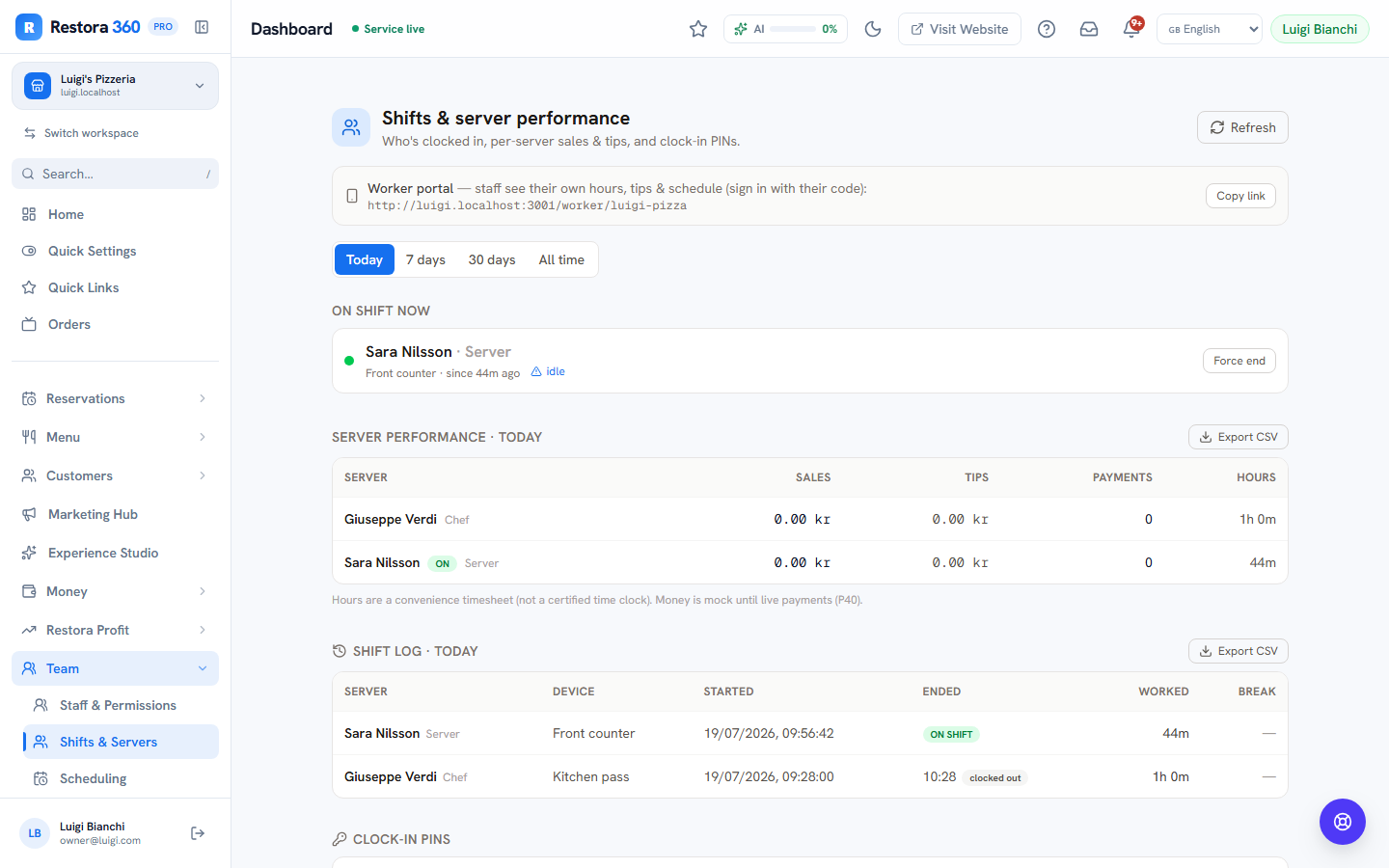The width and height of the screenshot is (1389, 868).
Task: Export server performance CSV
Action: point(1239,437)
